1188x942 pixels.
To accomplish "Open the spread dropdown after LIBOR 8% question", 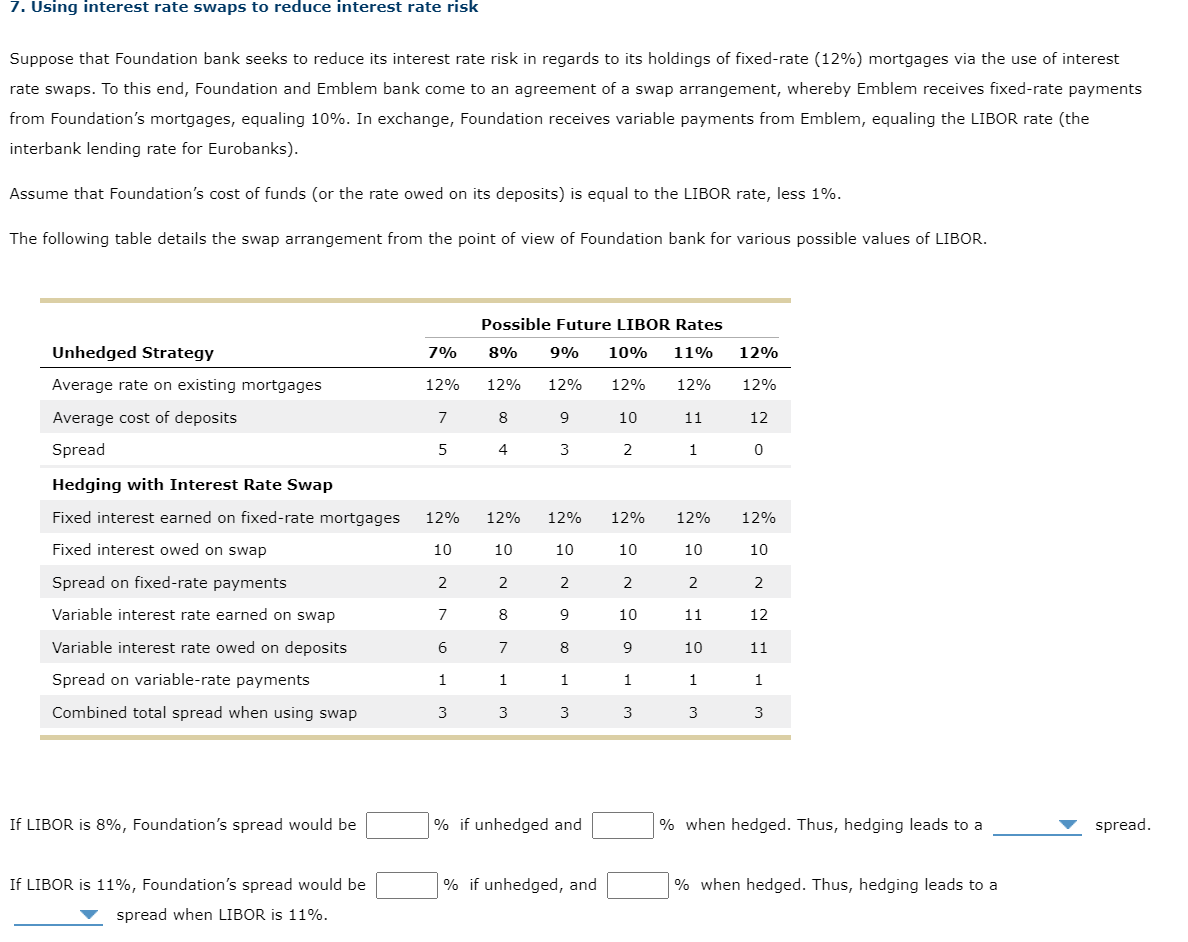I will pos(1037,825).
